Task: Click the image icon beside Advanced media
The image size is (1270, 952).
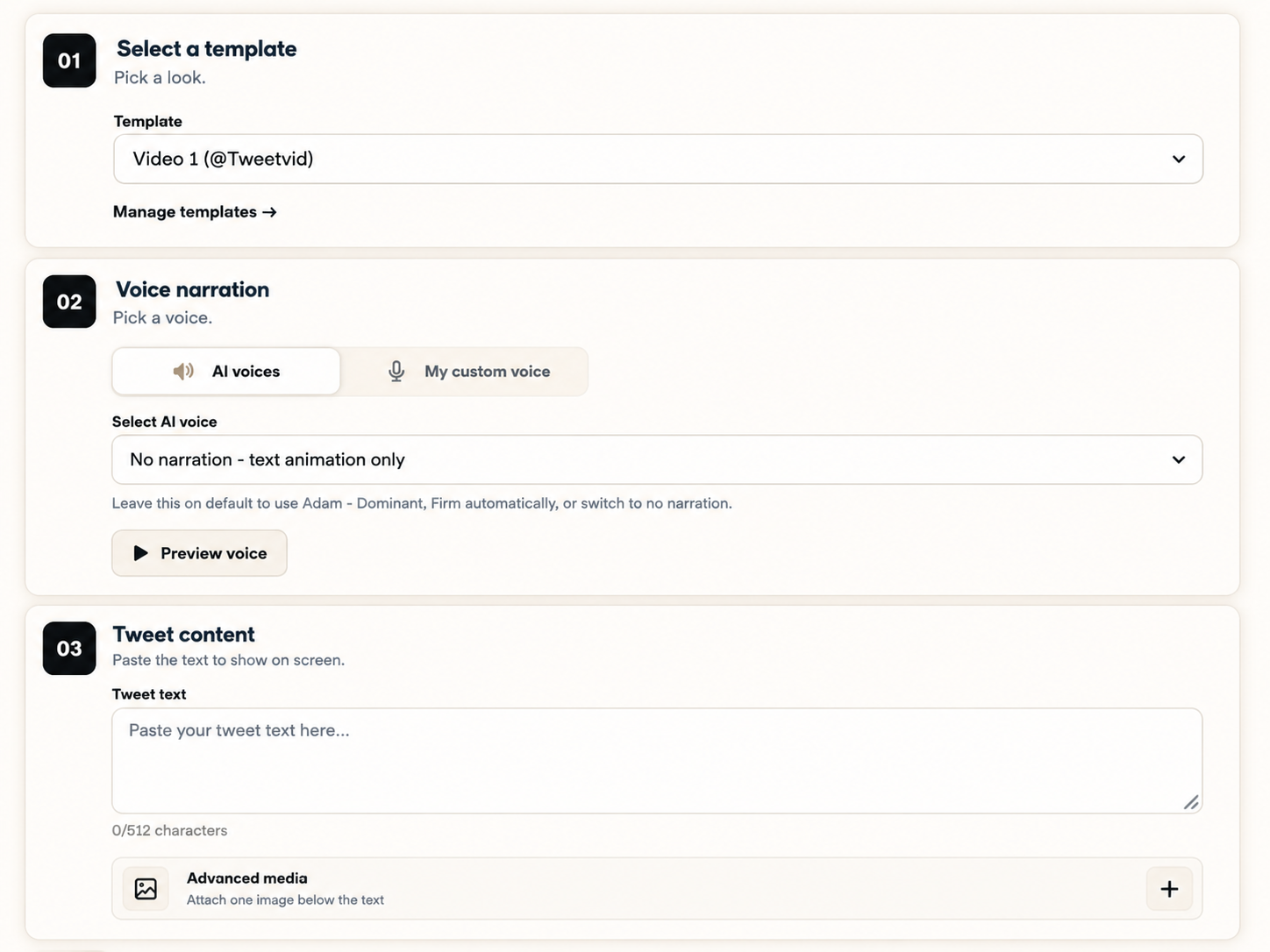Action: click(x=146, y=889)
